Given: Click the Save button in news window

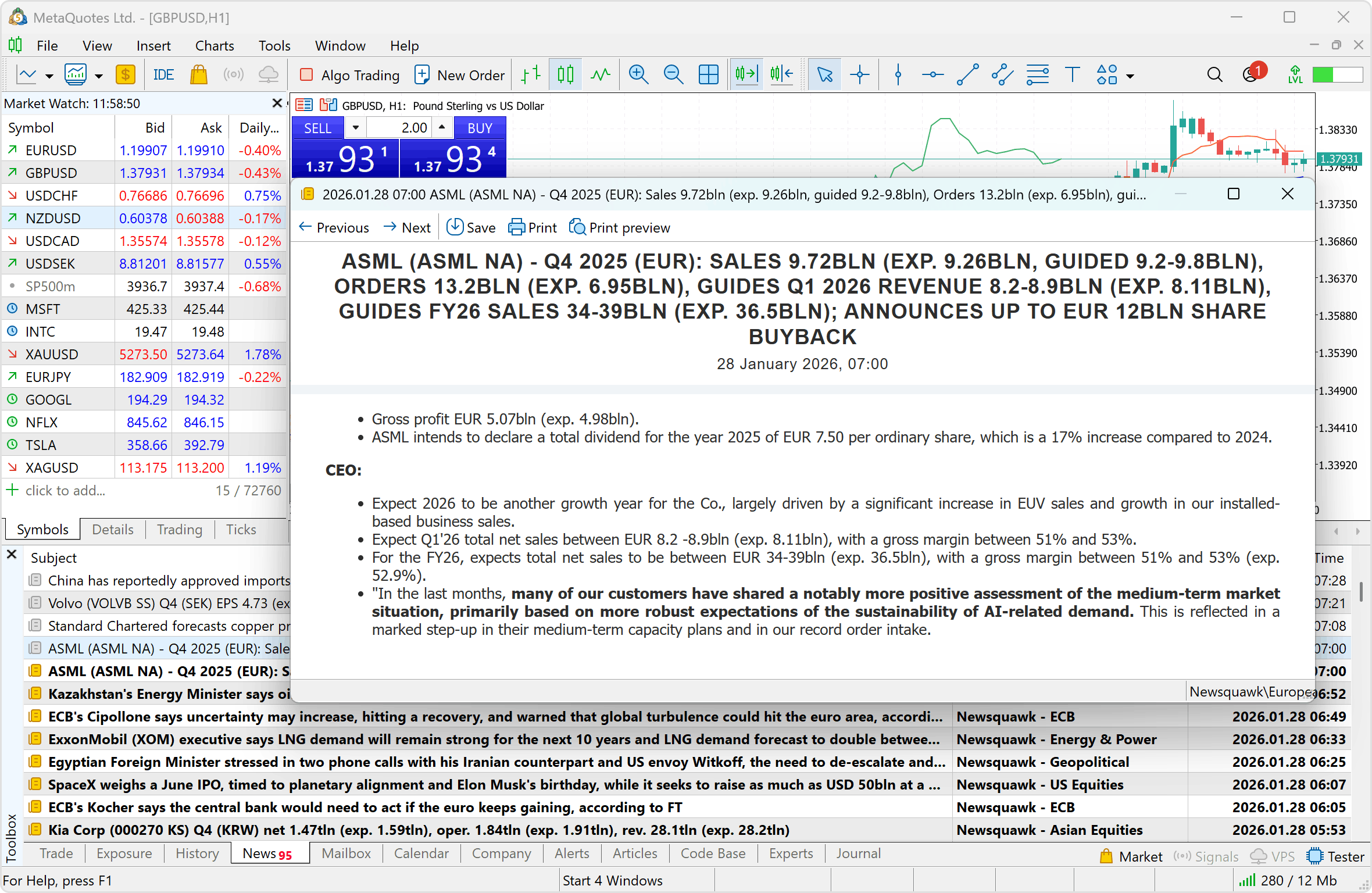Looking at the screenshot, I should coord(471,227).
